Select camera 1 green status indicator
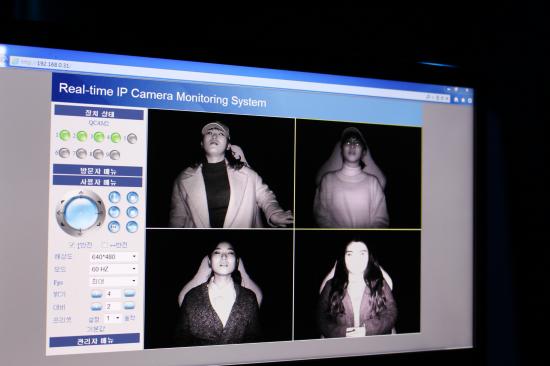The image size is (550, 366). 65,135
